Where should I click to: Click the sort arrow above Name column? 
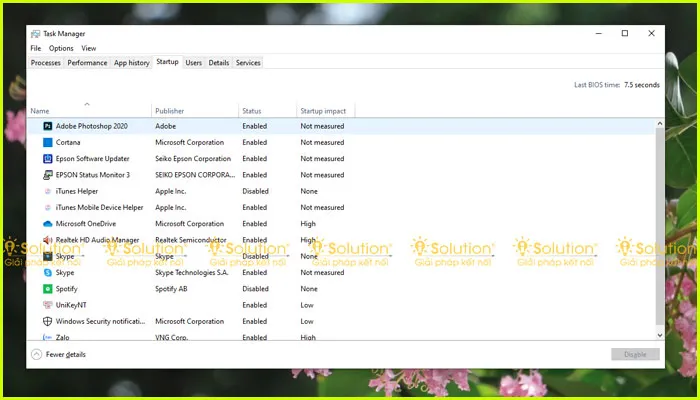[87, 104]
